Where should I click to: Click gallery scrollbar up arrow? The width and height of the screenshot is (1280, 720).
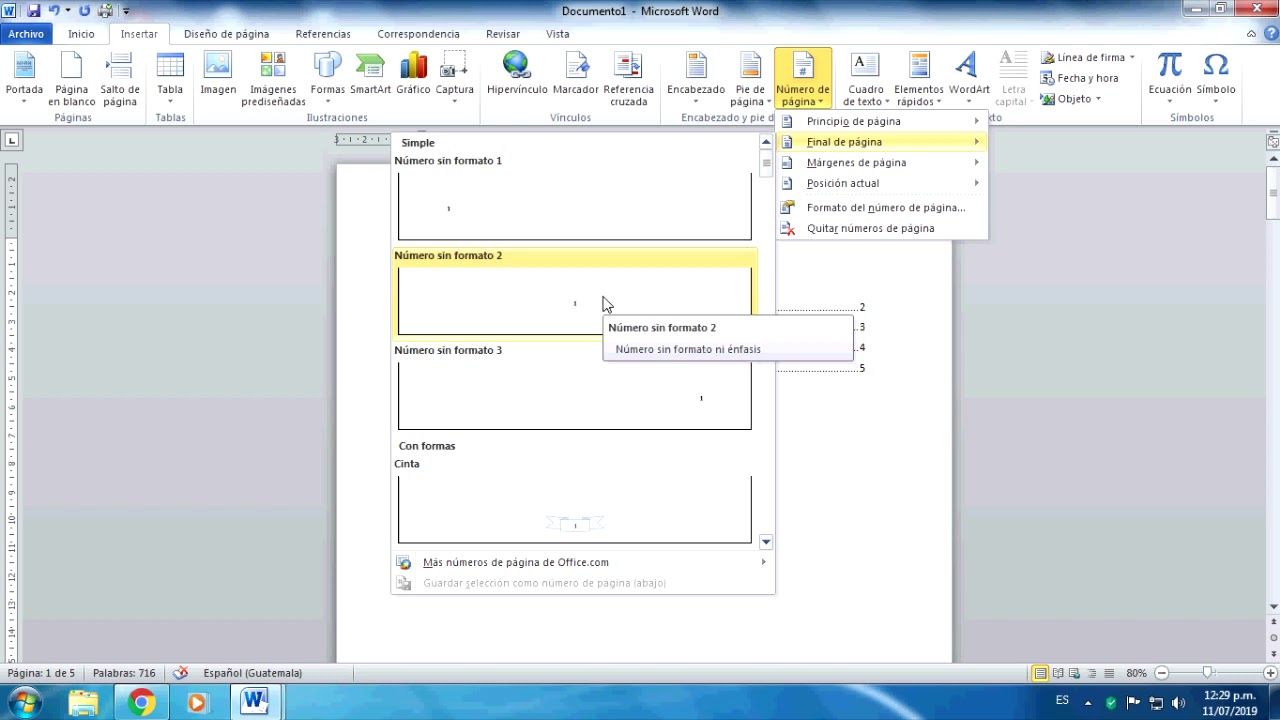click(766, 142)
